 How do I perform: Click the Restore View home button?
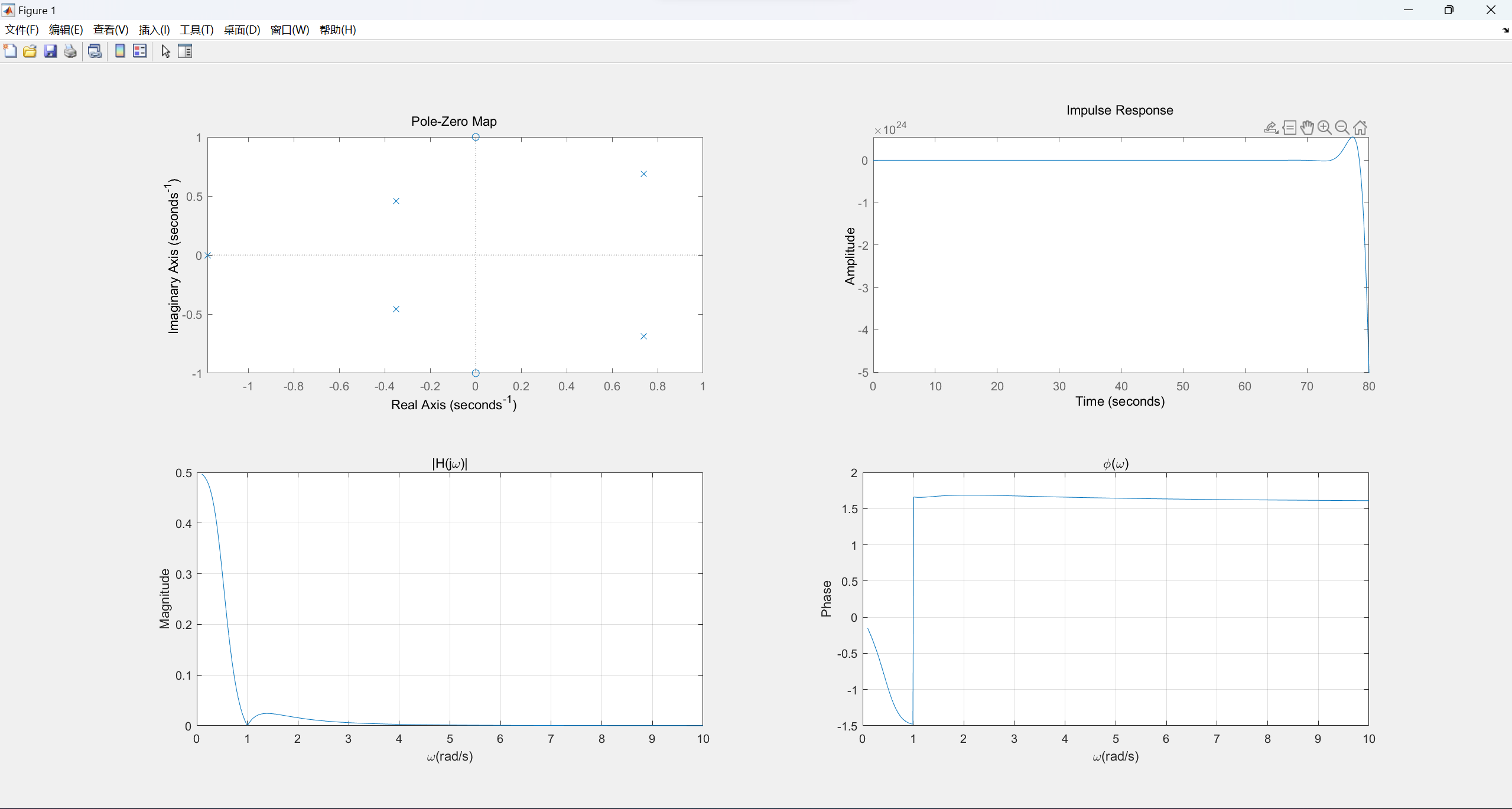click(1360, 128)
